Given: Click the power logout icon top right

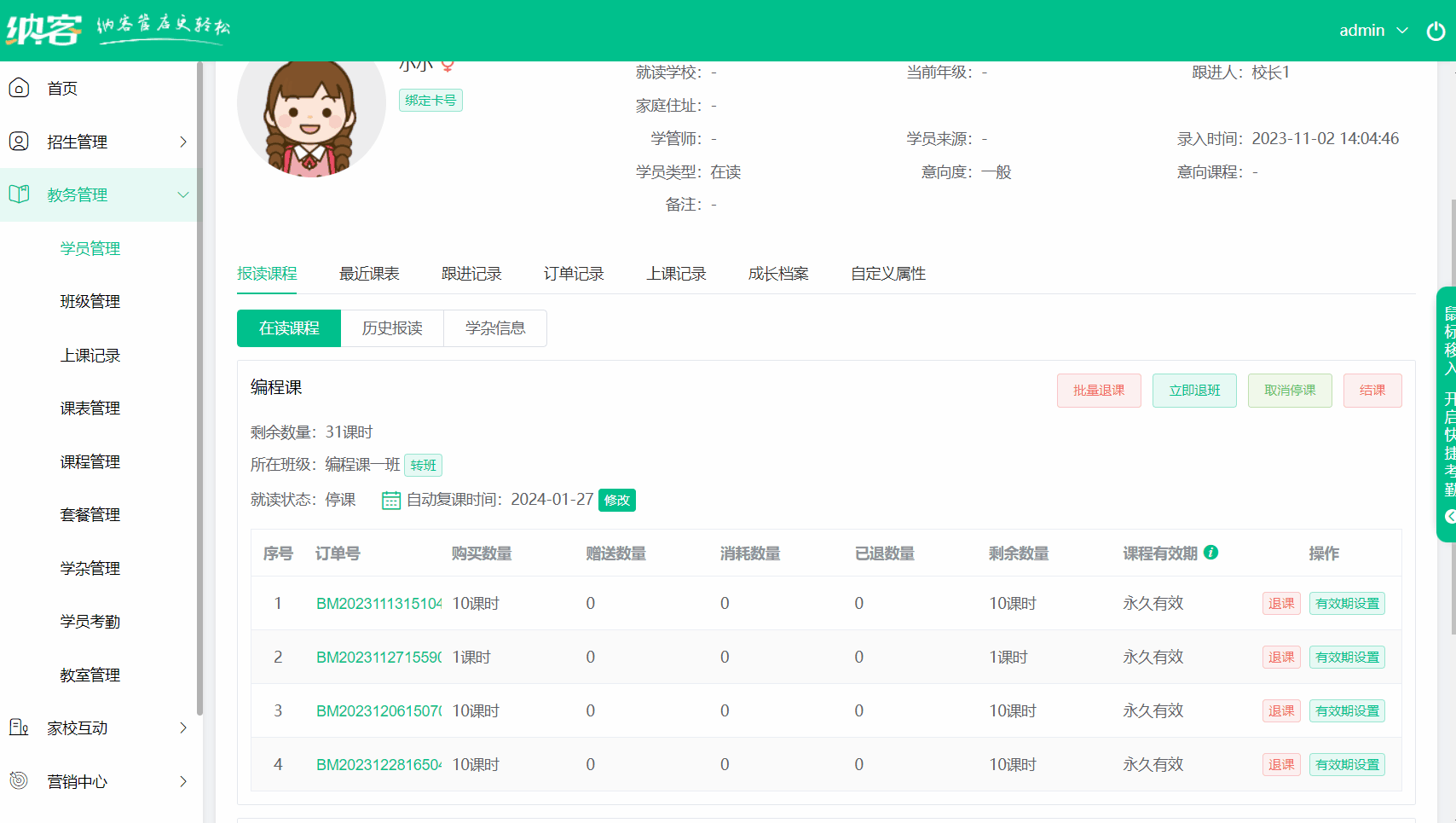Looking at the screenshot, I should tap(1436, 30).
